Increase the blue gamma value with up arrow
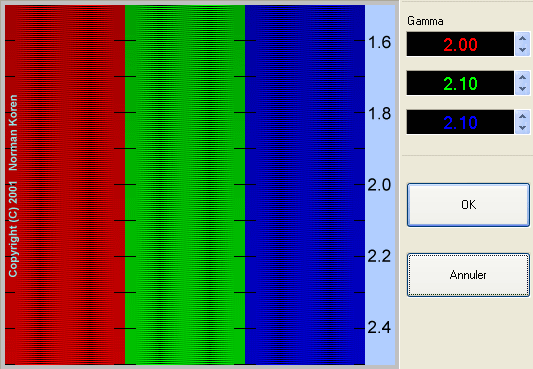Viewport: 533px width, 369px height. 522,116
